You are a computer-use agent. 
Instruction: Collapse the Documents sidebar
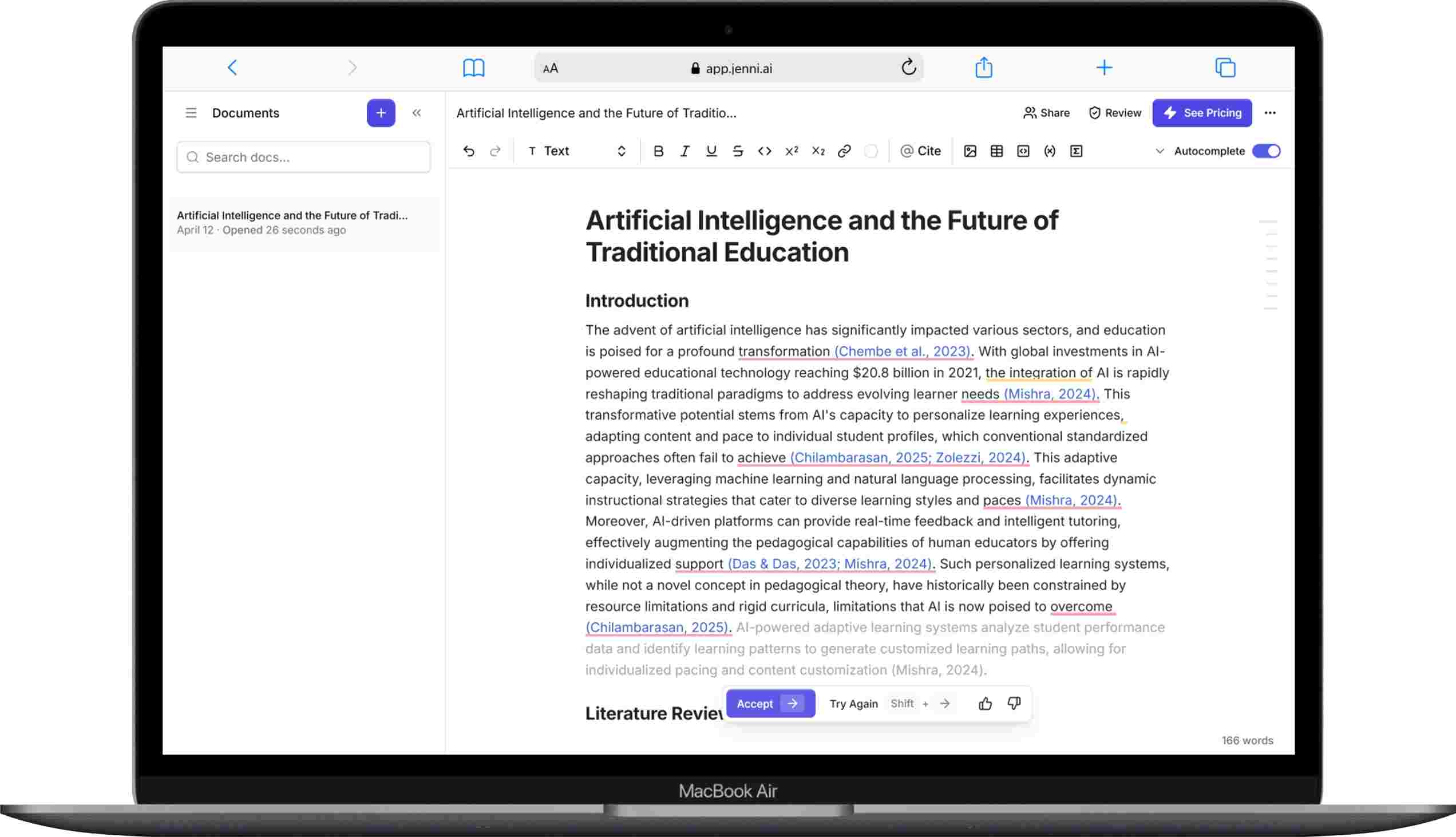(x=417, y=113)
